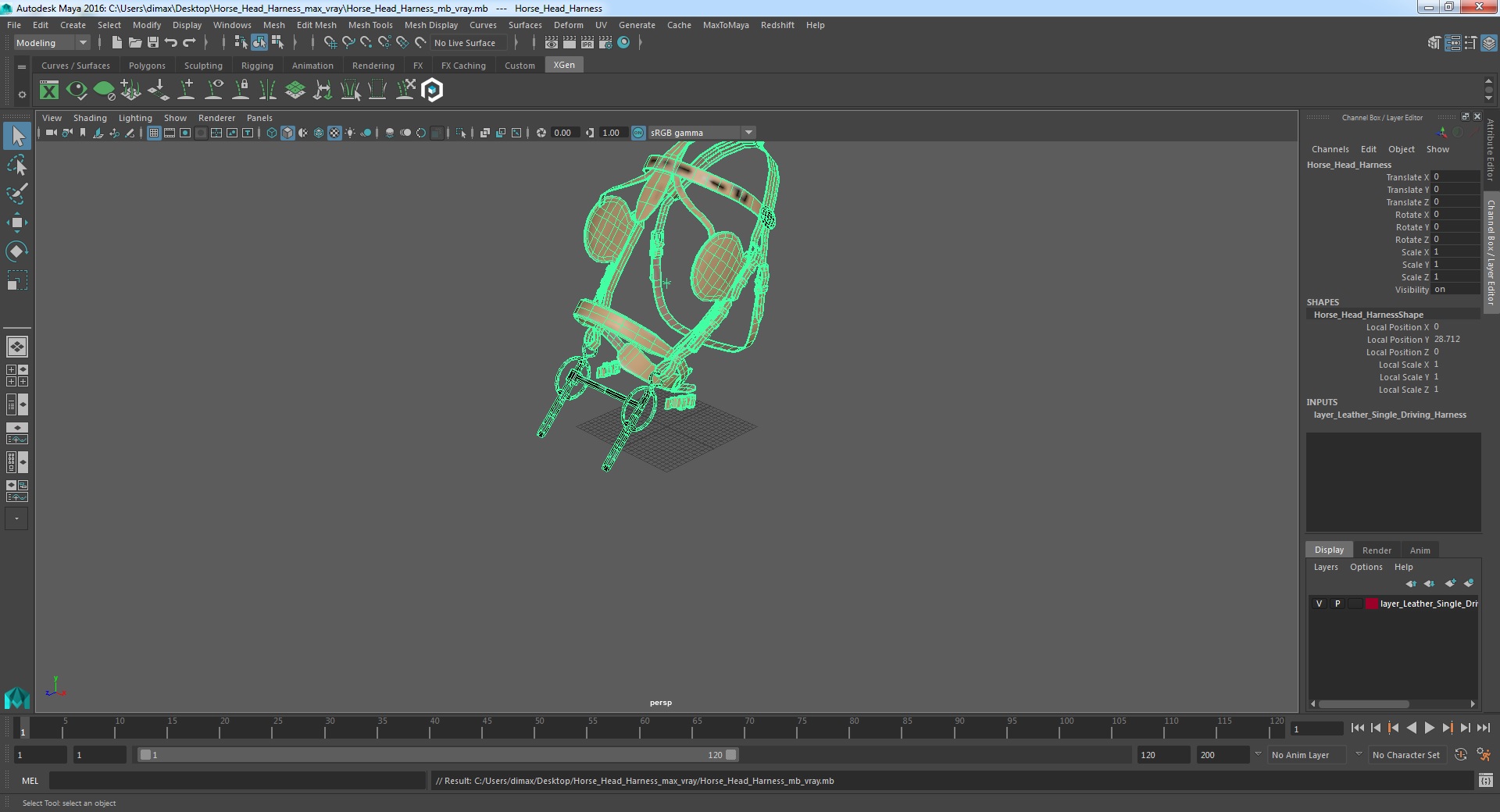Click XGen clear preview leaf icon
This screenshot has height=812, width=1500.
point(104,91)
